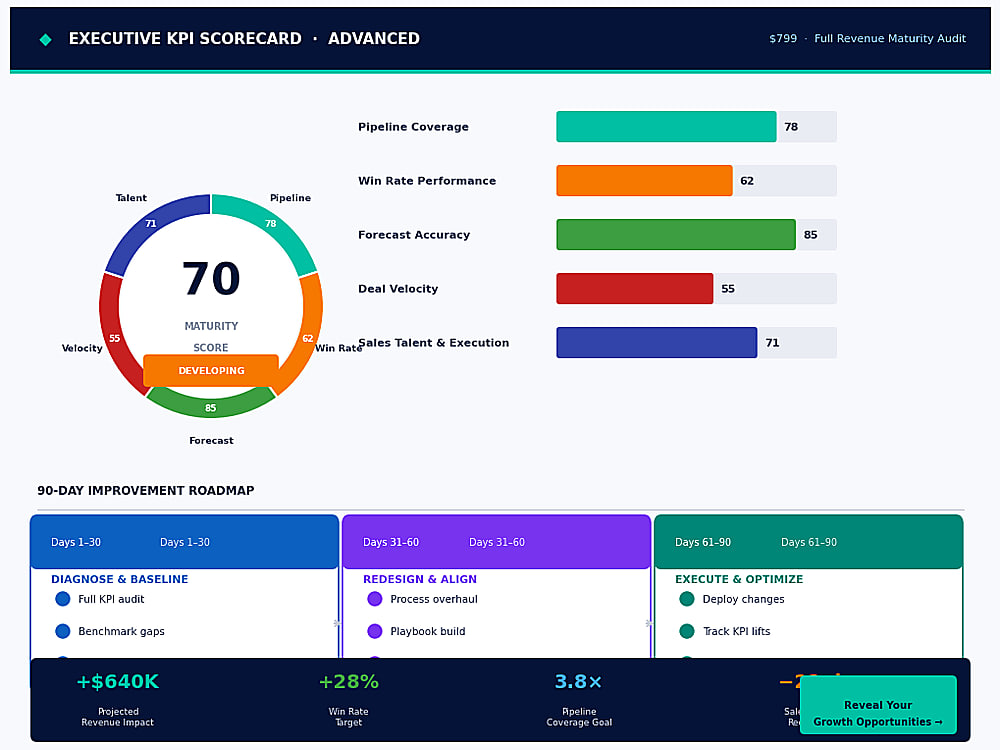
Task: Click the Win Rate Performance row label
Action: tap(427, 180)
